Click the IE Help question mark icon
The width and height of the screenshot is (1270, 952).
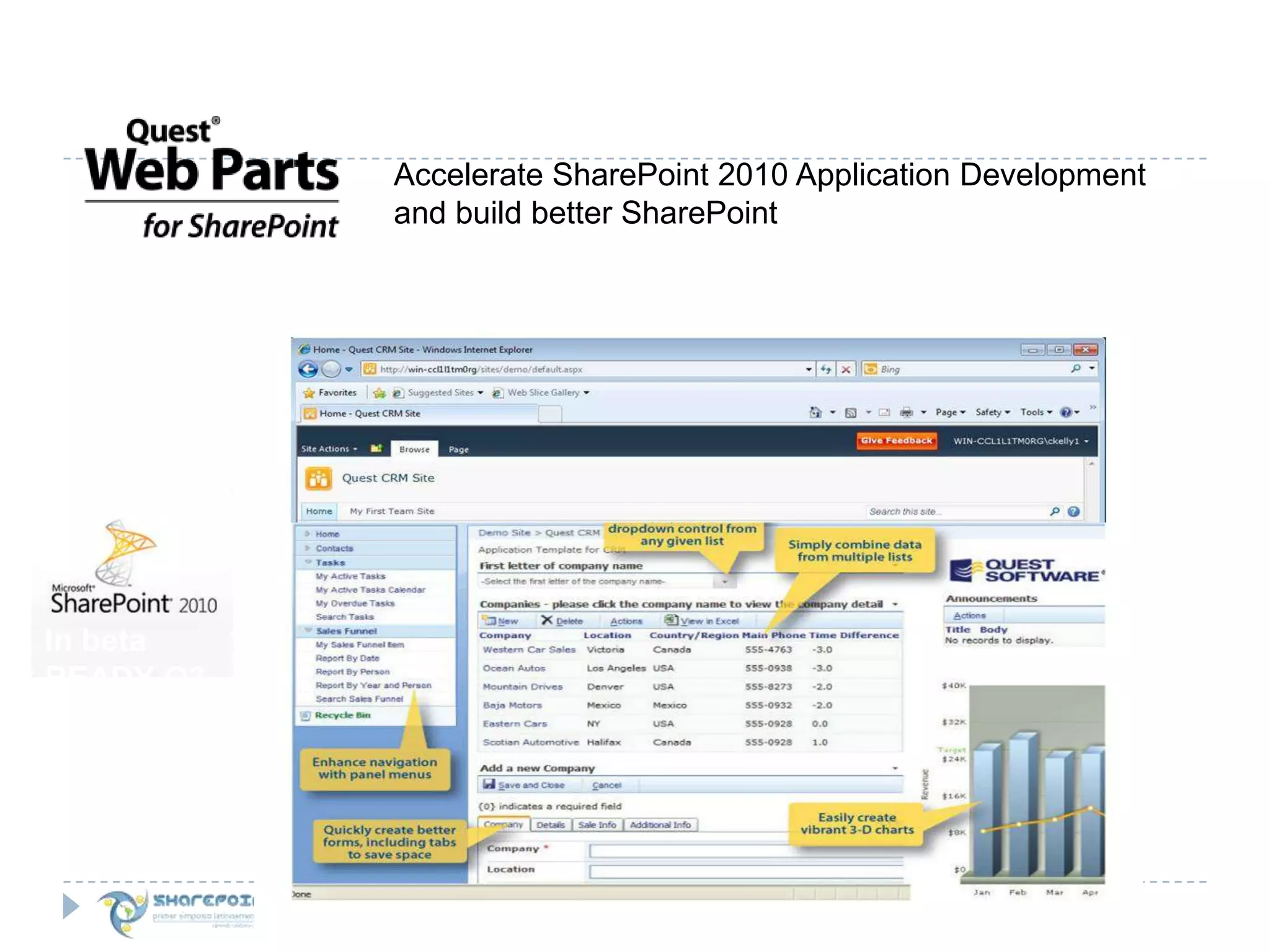[1066, 412]
